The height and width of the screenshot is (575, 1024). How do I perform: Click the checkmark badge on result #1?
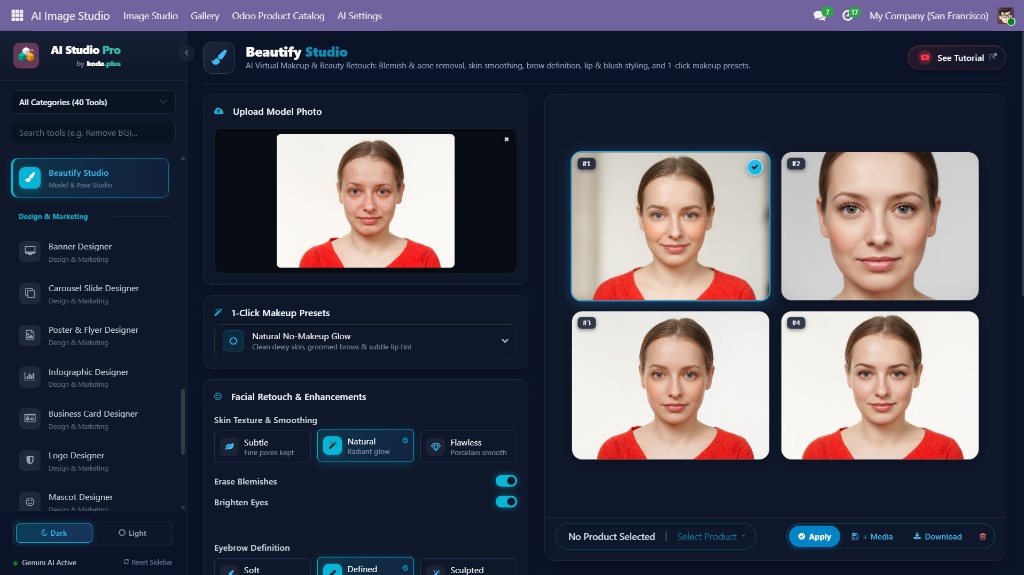pos(754,167)
